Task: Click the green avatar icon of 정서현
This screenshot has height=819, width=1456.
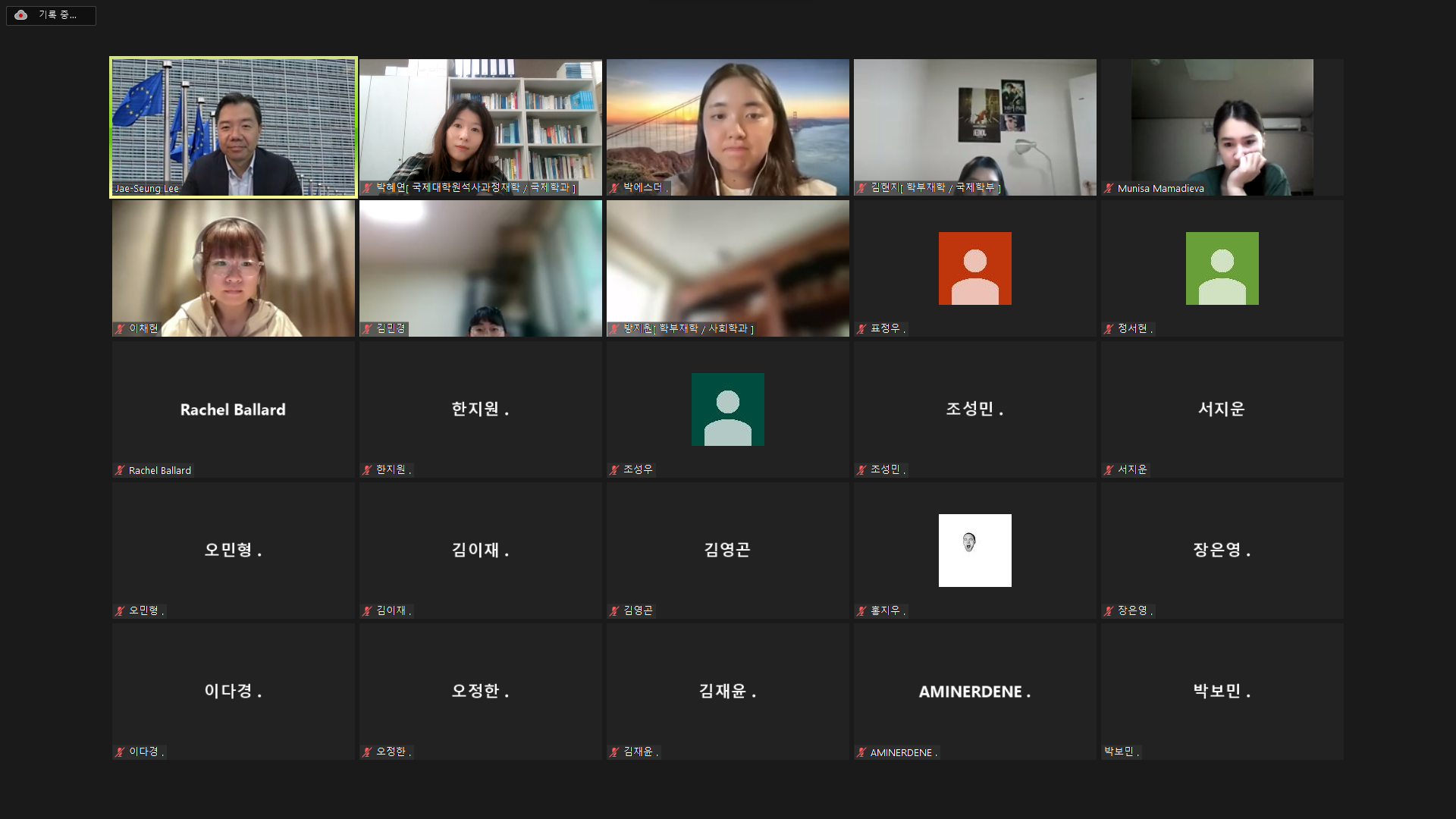Action: (1222, 268)
